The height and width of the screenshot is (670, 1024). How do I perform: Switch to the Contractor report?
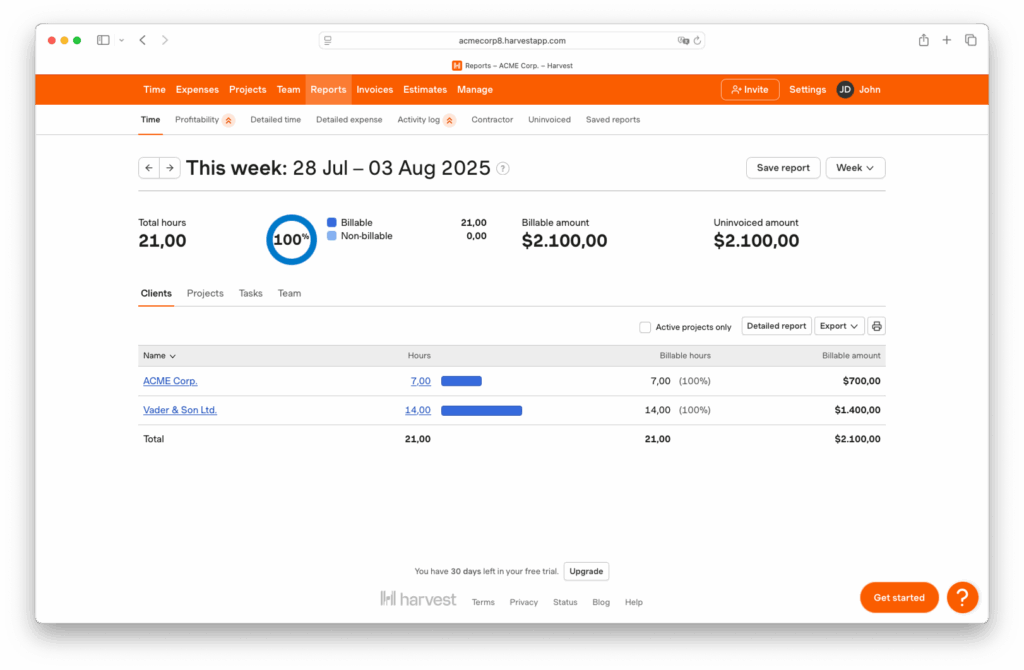[492, 120]
